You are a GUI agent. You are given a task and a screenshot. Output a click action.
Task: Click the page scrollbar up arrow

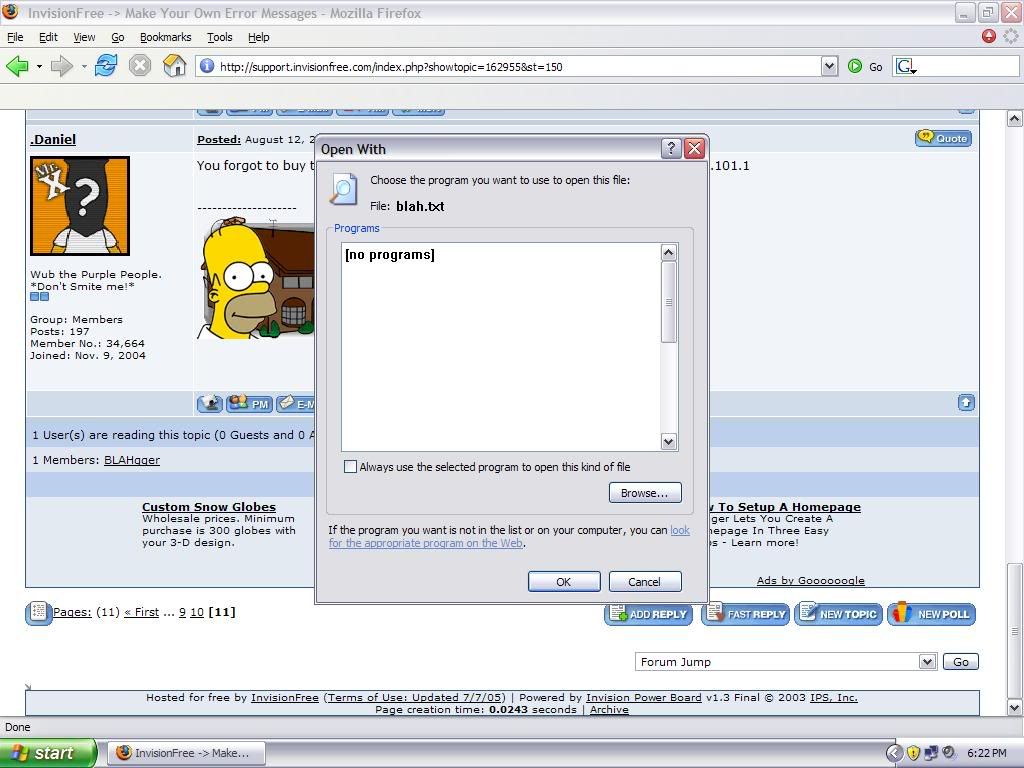1014,118
